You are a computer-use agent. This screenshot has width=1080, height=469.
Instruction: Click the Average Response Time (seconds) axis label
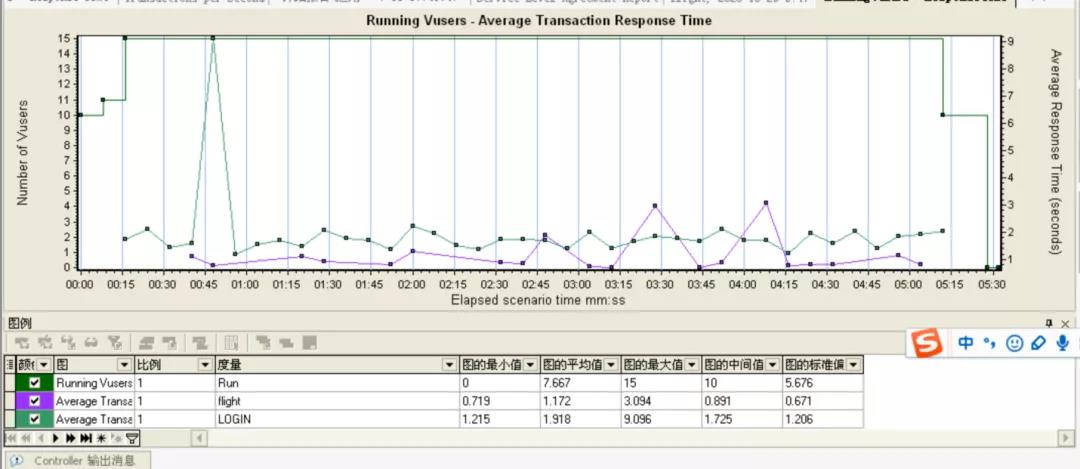coord(1056,152)
